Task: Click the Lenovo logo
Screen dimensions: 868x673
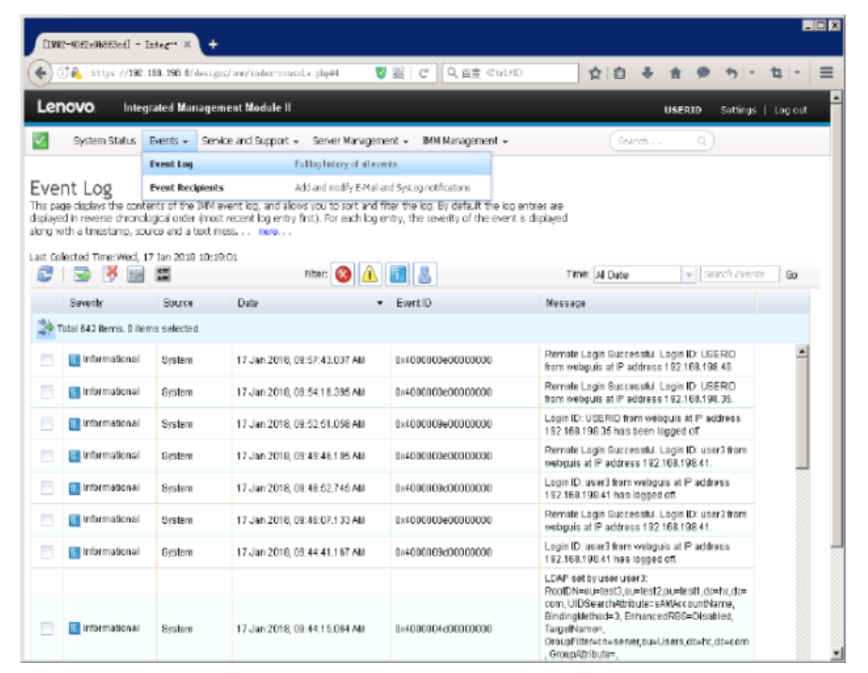Action: [66, 106]
